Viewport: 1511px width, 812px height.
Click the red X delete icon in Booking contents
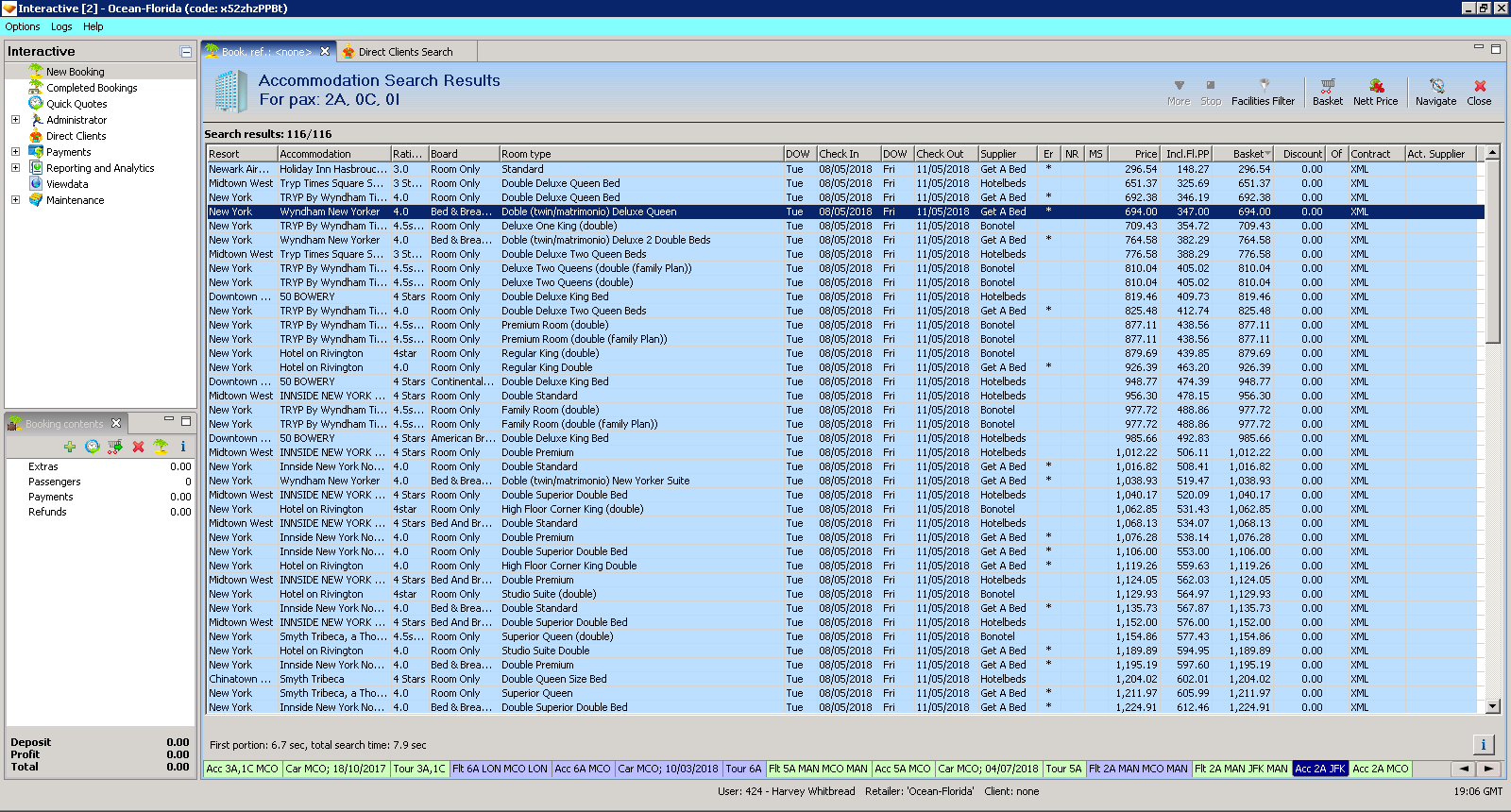pos(138,447)
